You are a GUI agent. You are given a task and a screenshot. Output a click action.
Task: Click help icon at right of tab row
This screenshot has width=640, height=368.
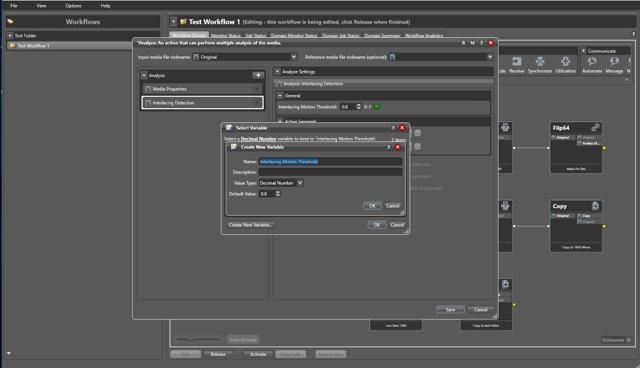[633, 34]
